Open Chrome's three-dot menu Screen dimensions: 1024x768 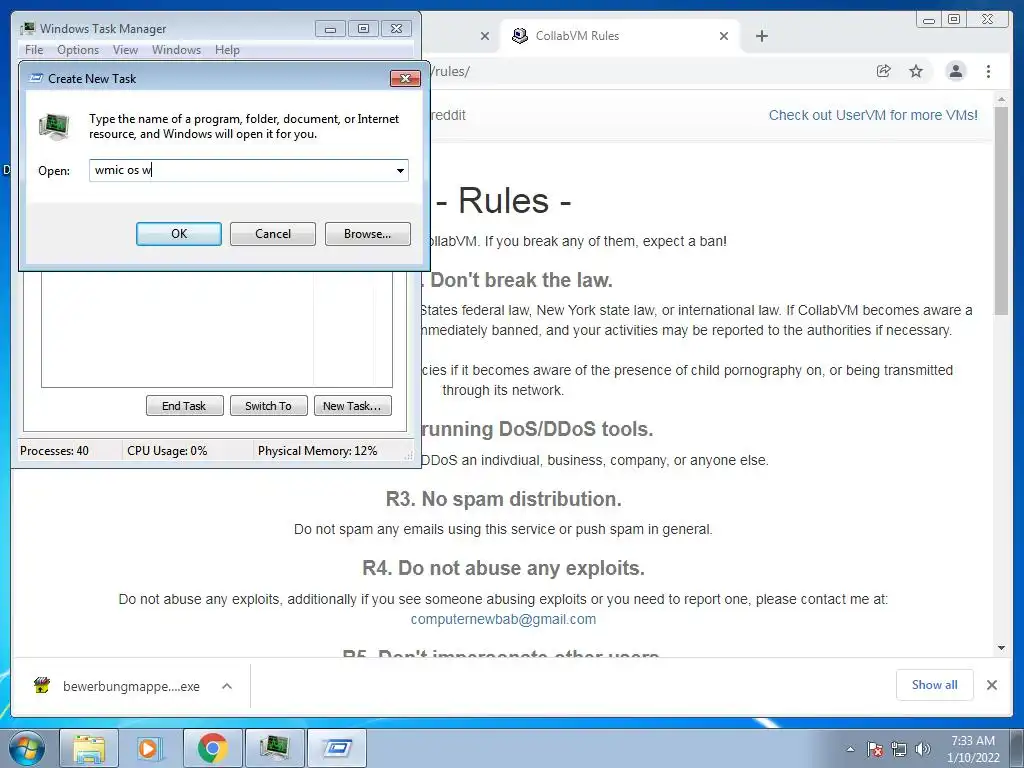[988, 71]
